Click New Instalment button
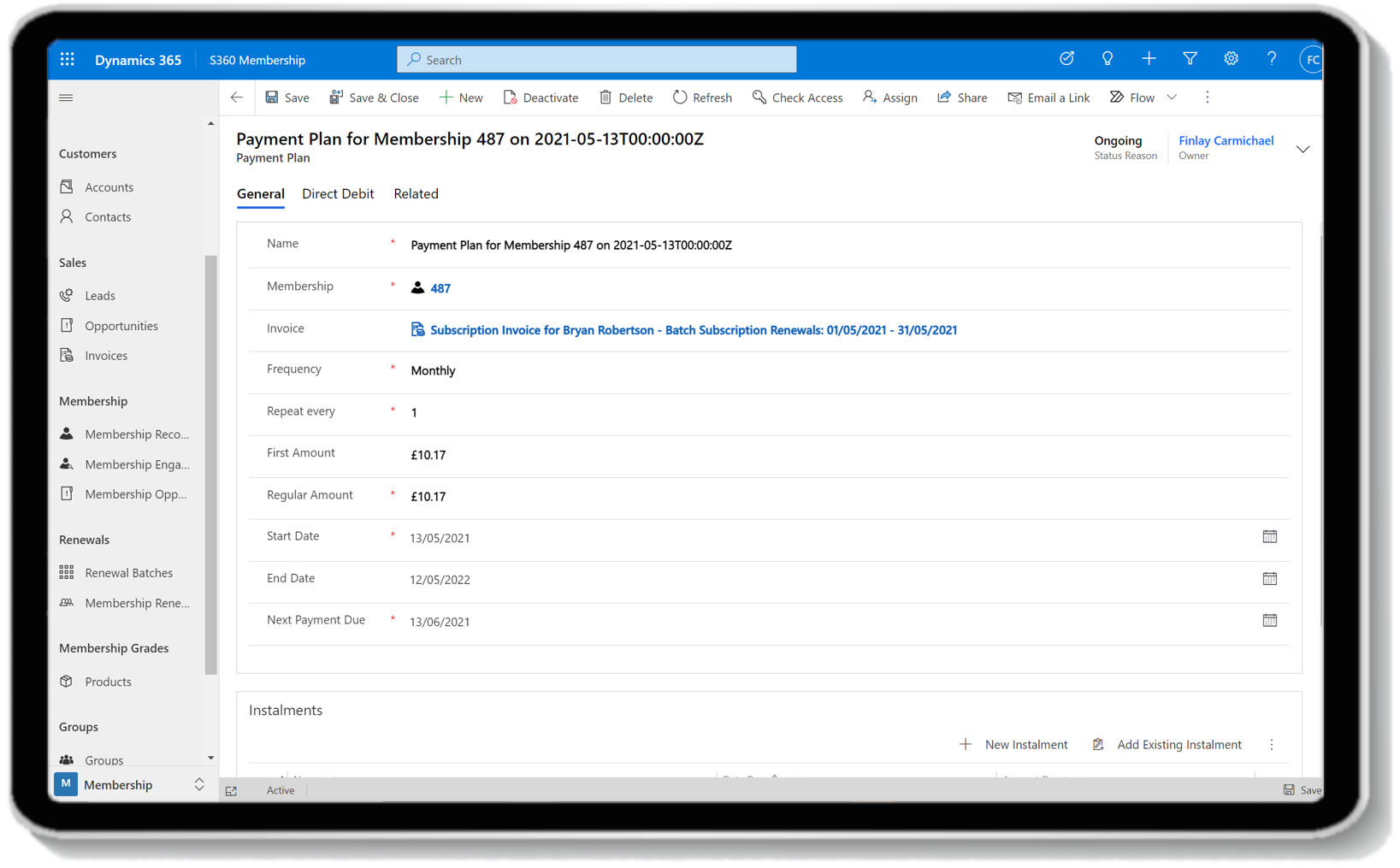The width and height of the screenshot is (1400, 868). pyautogui.click(x=1013, y=745)
